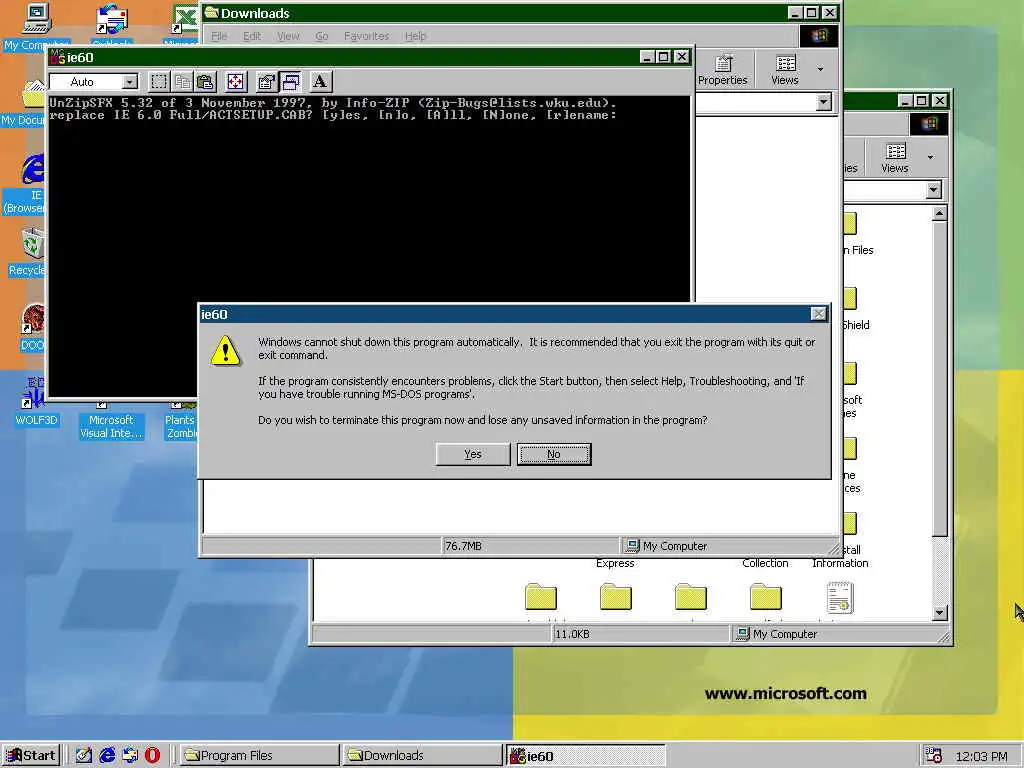Viewport: 1024px width, 768px height.
Task: Click vertical scrollbar track in Program Files window
Action: pyautogui.click(x=939, y=571)
